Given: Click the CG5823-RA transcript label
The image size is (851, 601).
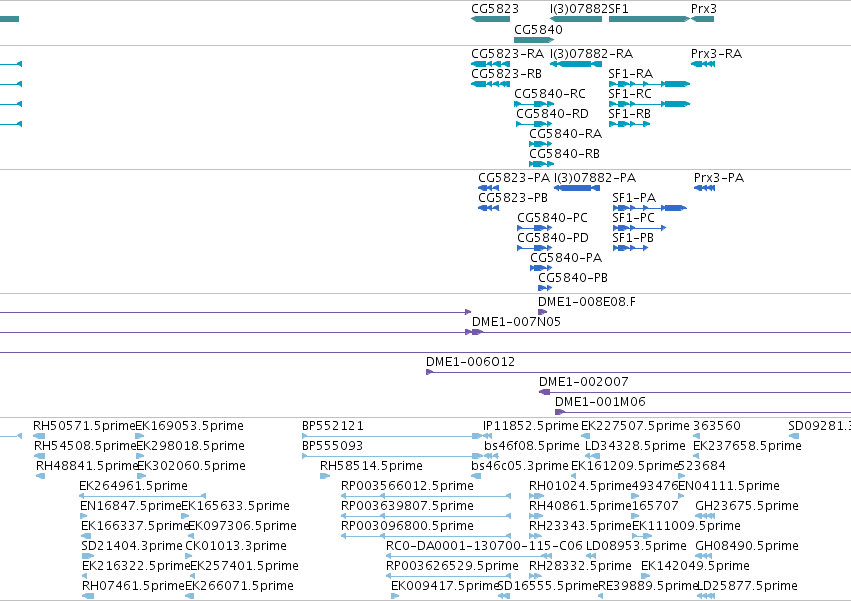Looking at the screenshot, I should point(507,54).
